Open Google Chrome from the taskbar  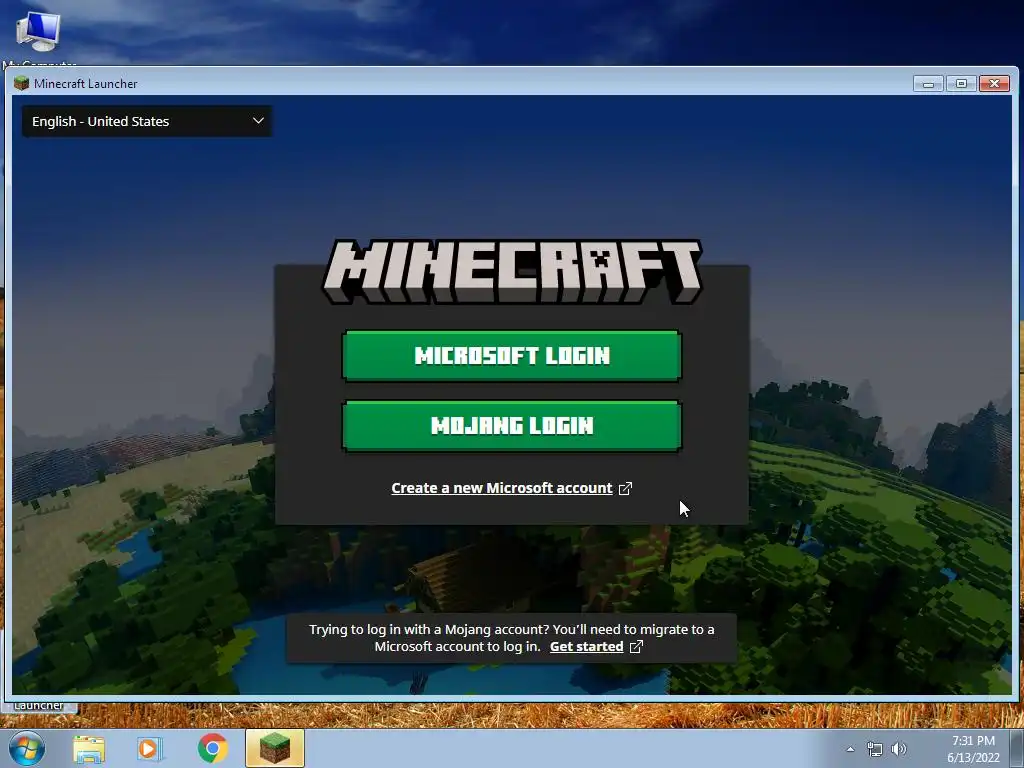coord(212,748)
